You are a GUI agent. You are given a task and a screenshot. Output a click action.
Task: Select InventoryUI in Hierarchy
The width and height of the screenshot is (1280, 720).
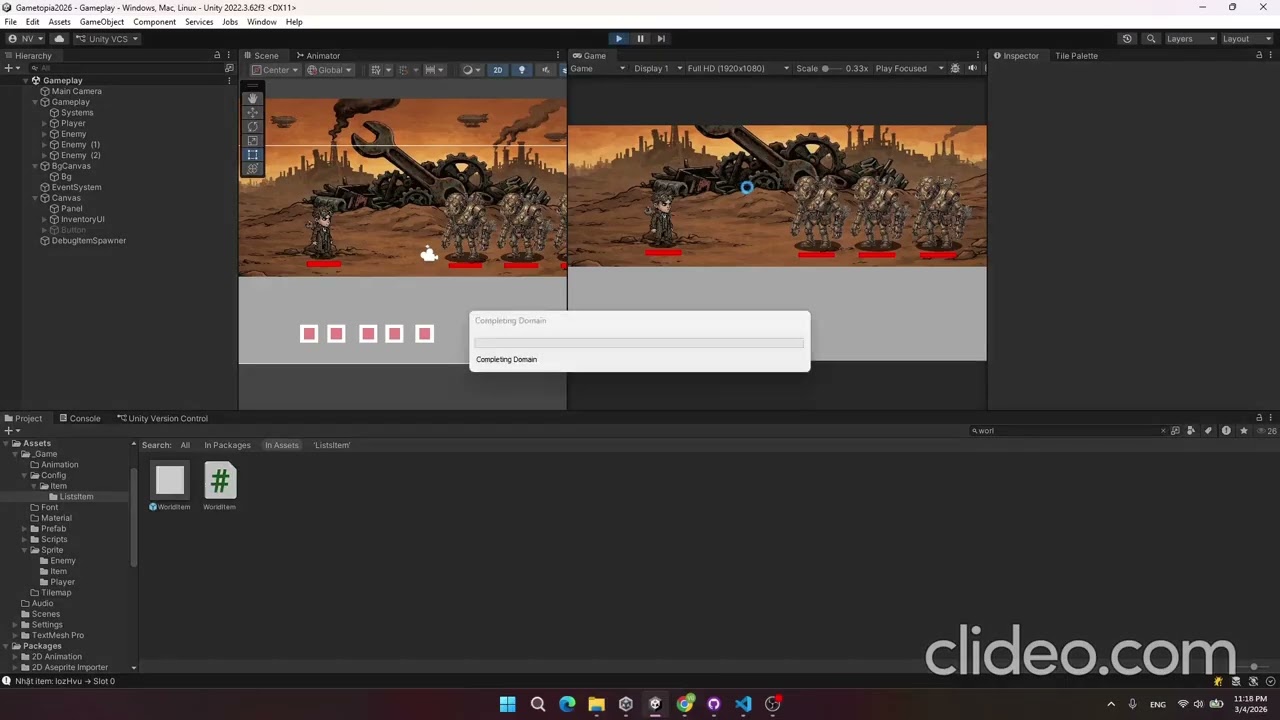pyautogui.click(x=82, y=219)
